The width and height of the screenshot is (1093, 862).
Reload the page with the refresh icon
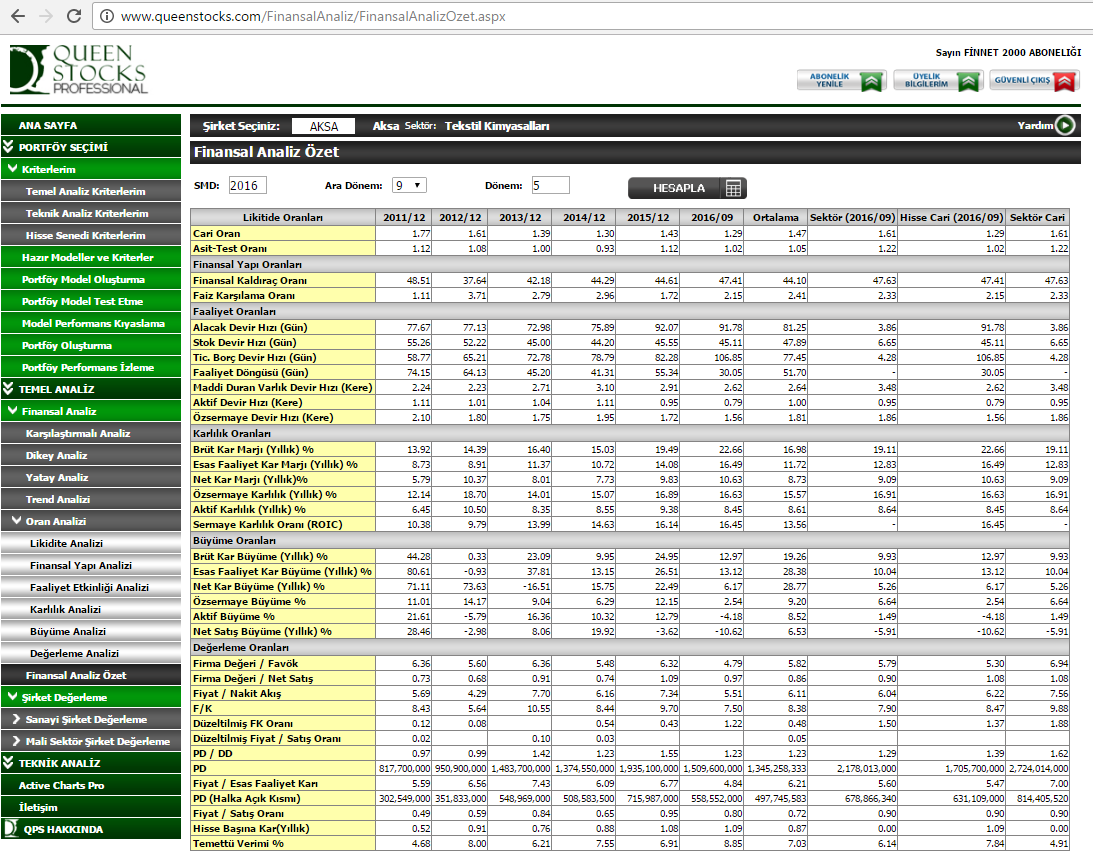(74, 16)
